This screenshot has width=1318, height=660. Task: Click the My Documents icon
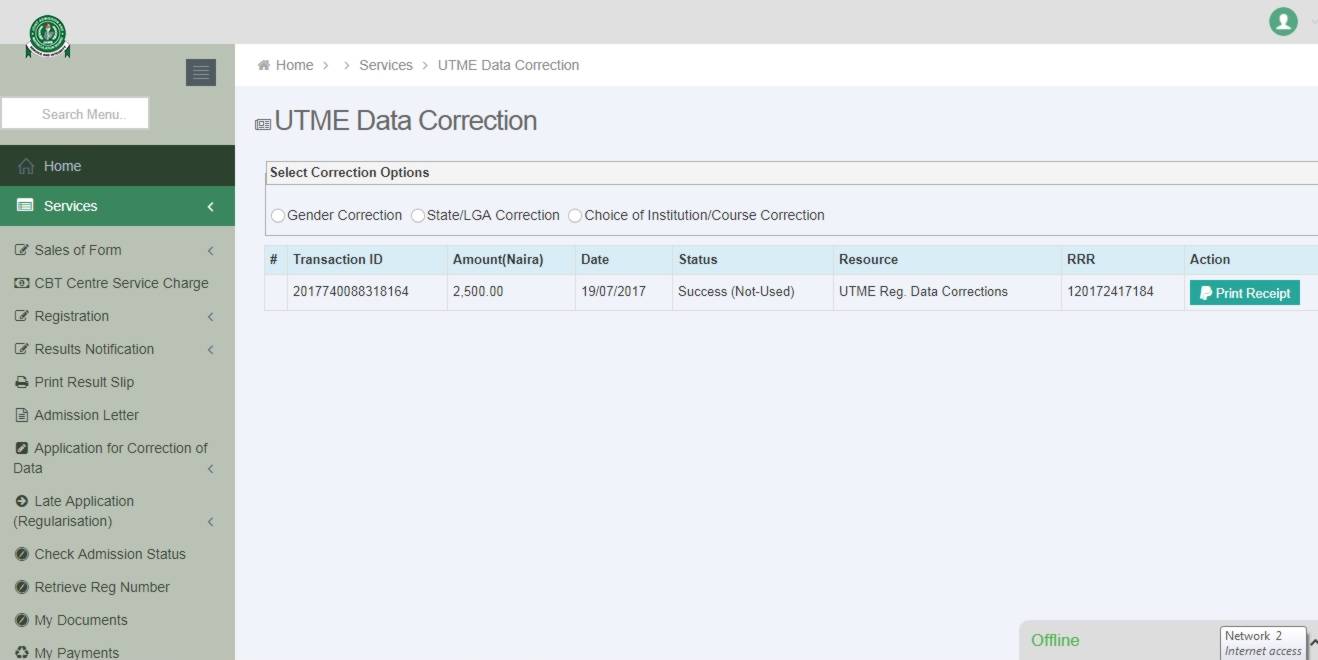[x=22, y=620]
